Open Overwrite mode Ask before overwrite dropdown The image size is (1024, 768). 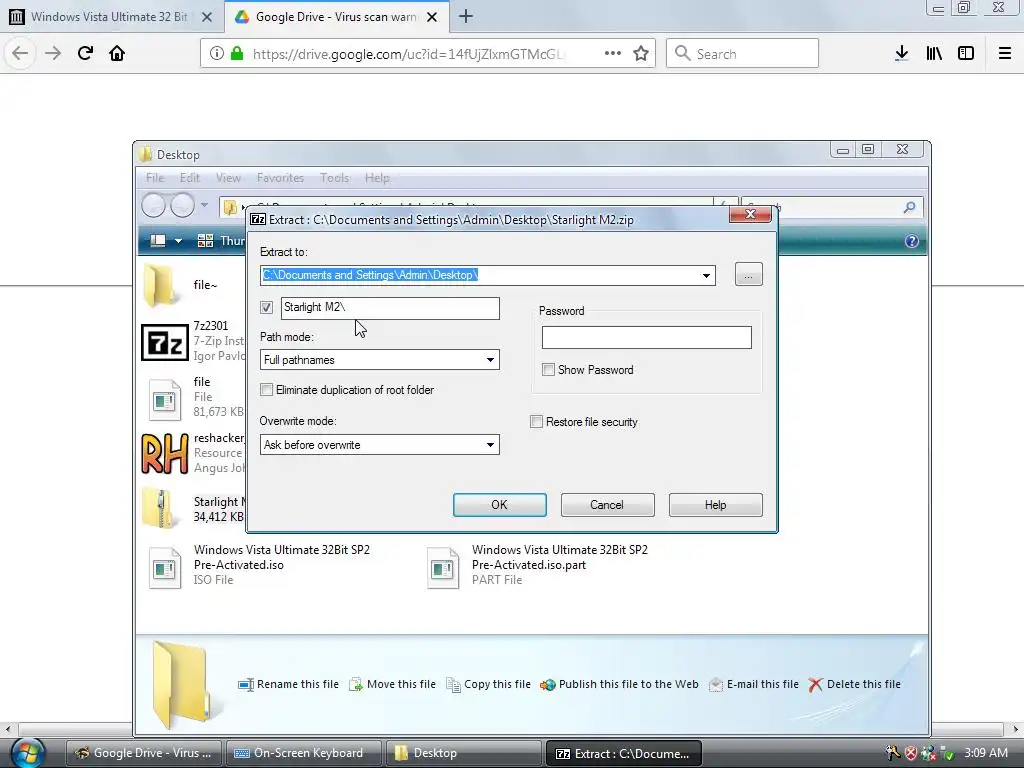pyautogui.click(x=379, y=445)
